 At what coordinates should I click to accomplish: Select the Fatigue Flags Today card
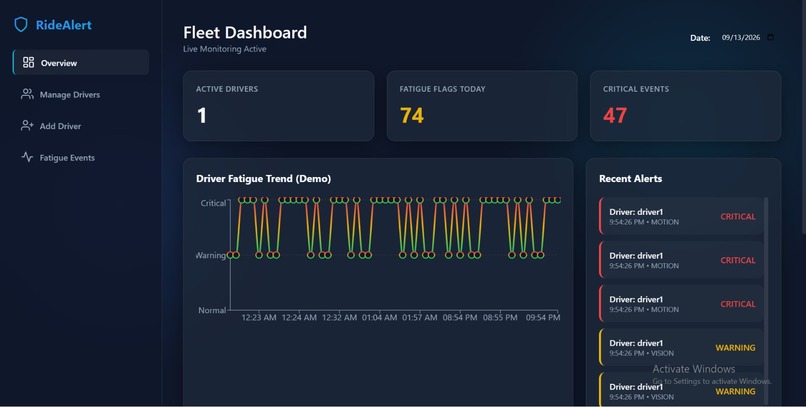click(x=482, y=106)
